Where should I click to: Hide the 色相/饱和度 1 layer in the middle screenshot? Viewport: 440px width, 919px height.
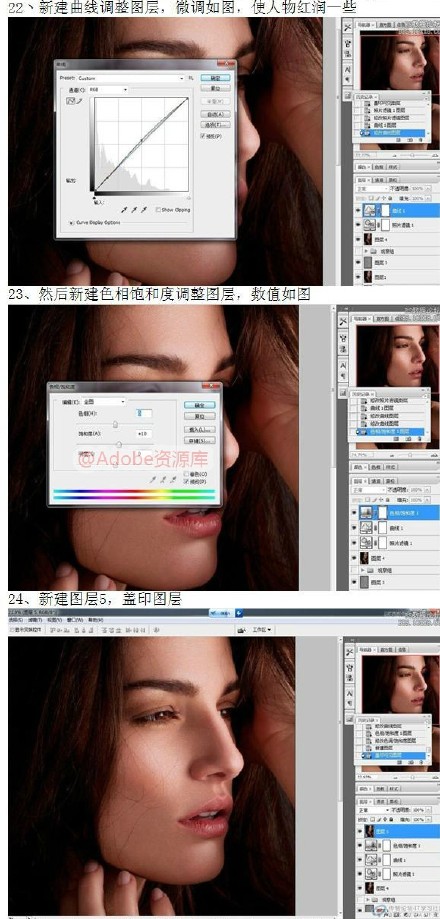pos(353,512)
